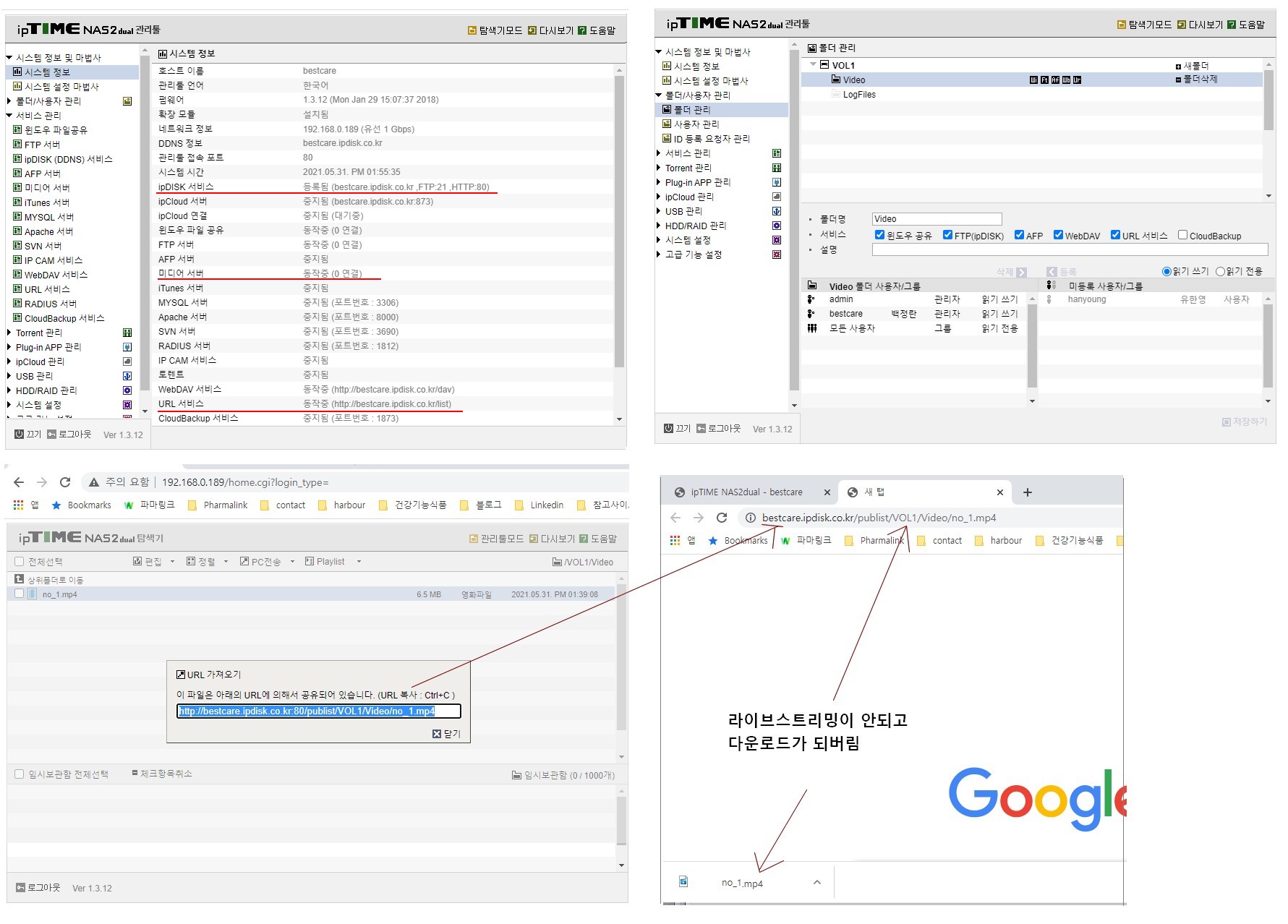Collapse the VOL1 node in folder tree
The image size is (1288, 924).
pos(814,65)
